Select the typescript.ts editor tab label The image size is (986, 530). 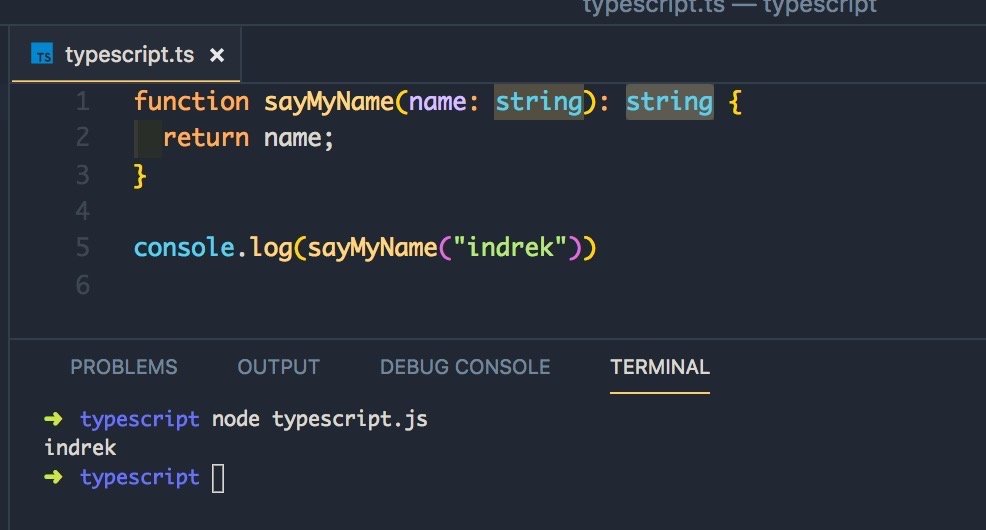(x=129, y=55)
